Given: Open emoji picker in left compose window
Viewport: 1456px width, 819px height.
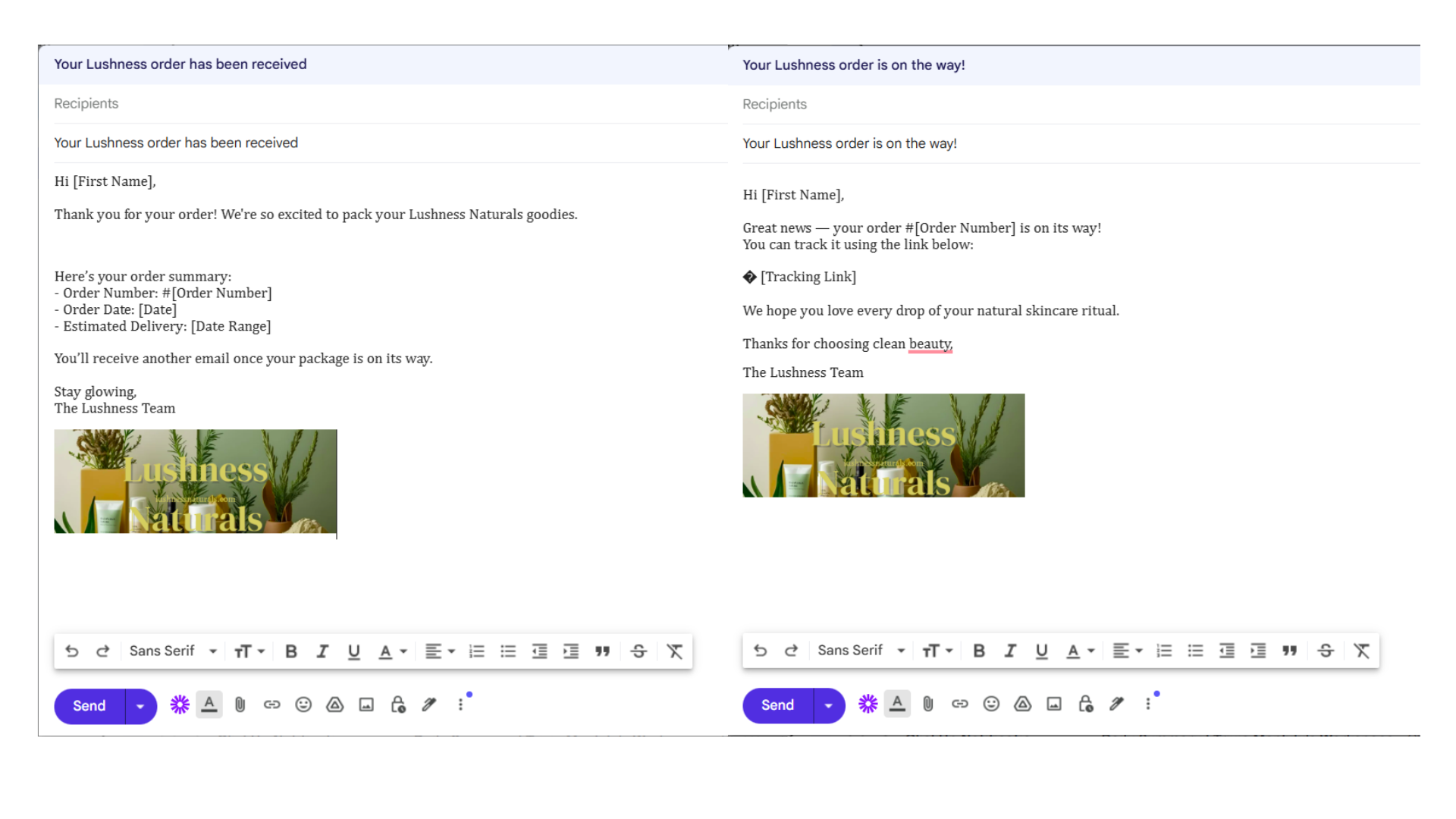Looking at the screenshot, I should pyautogui.click(x=303, y=705).
